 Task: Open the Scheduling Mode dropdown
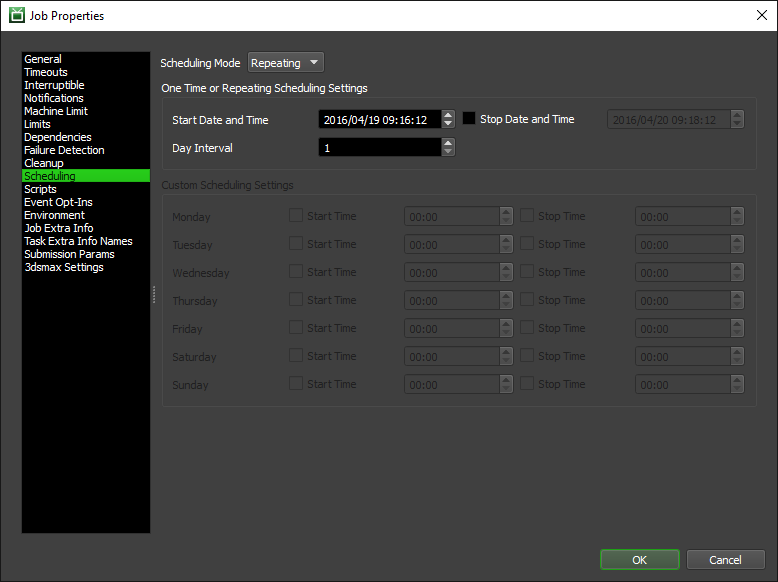(285, 63)
